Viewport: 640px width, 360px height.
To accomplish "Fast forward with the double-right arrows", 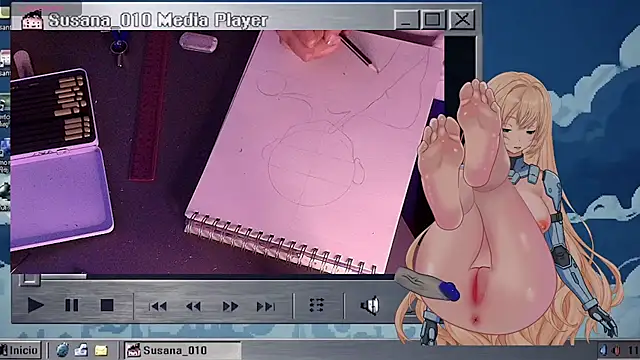I will [x=230, y=306].
